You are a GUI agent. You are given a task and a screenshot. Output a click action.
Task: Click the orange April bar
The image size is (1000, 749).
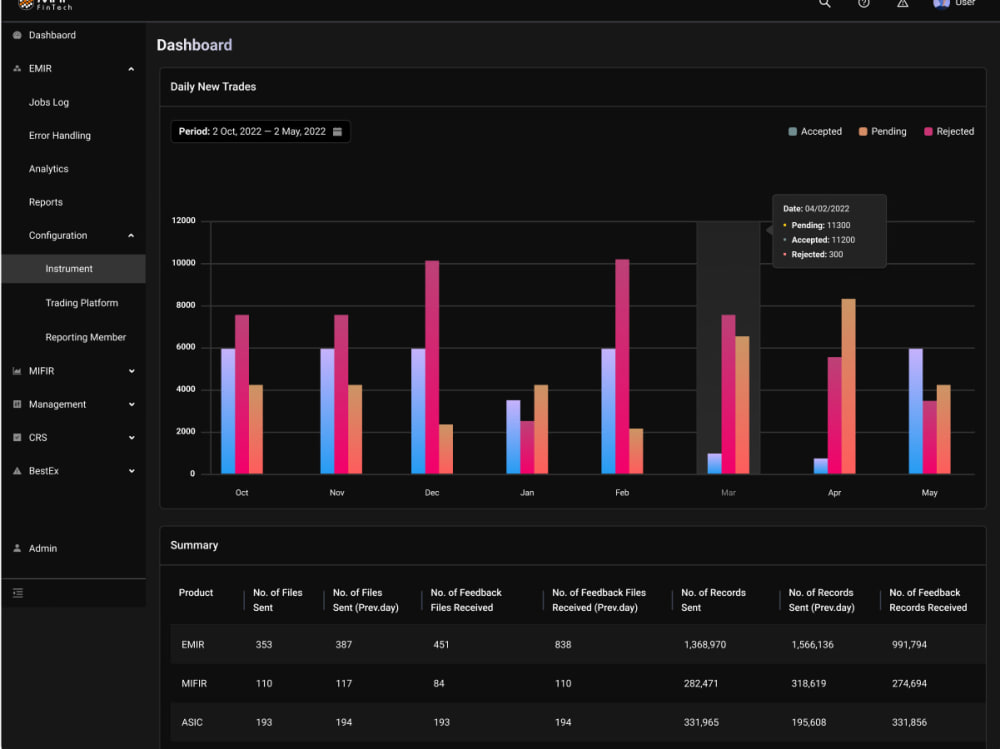[x=848, y=386]
